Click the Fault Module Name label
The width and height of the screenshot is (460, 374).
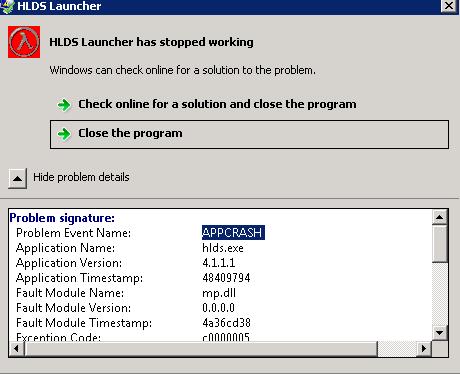(70, 293)
